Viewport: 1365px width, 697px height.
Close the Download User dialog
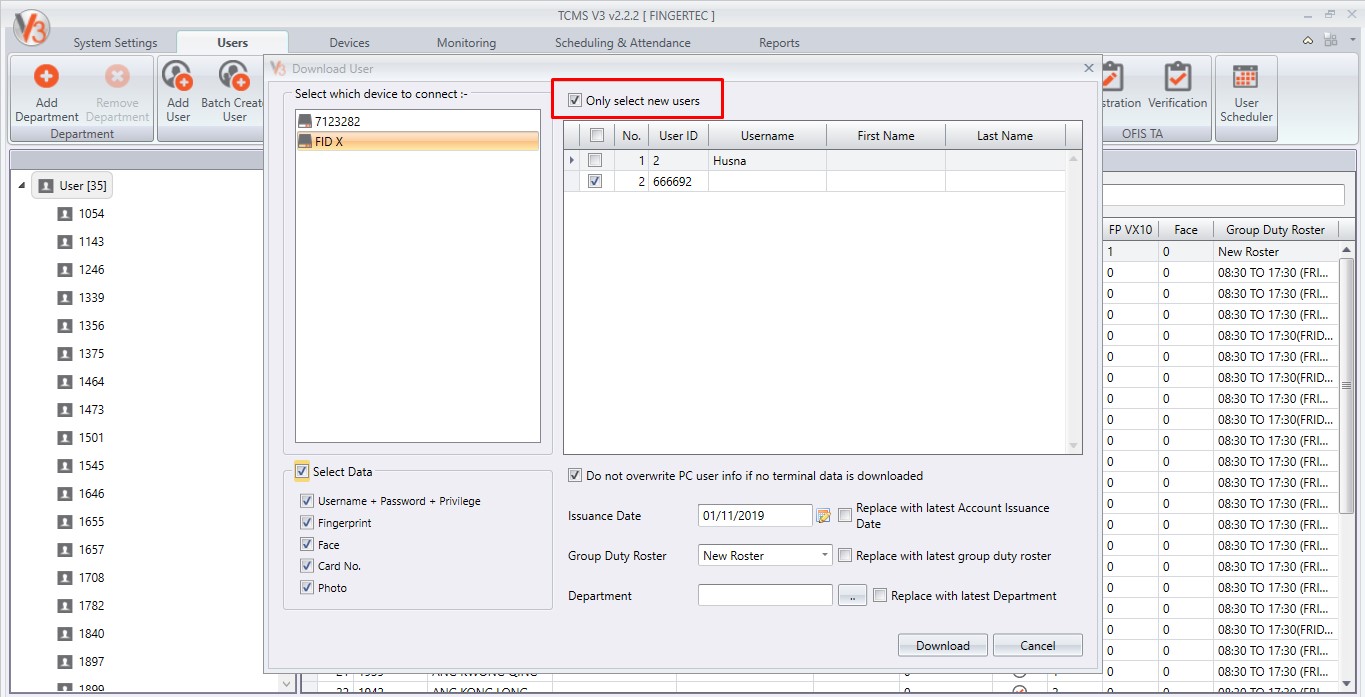click(x=1089, y=68)
